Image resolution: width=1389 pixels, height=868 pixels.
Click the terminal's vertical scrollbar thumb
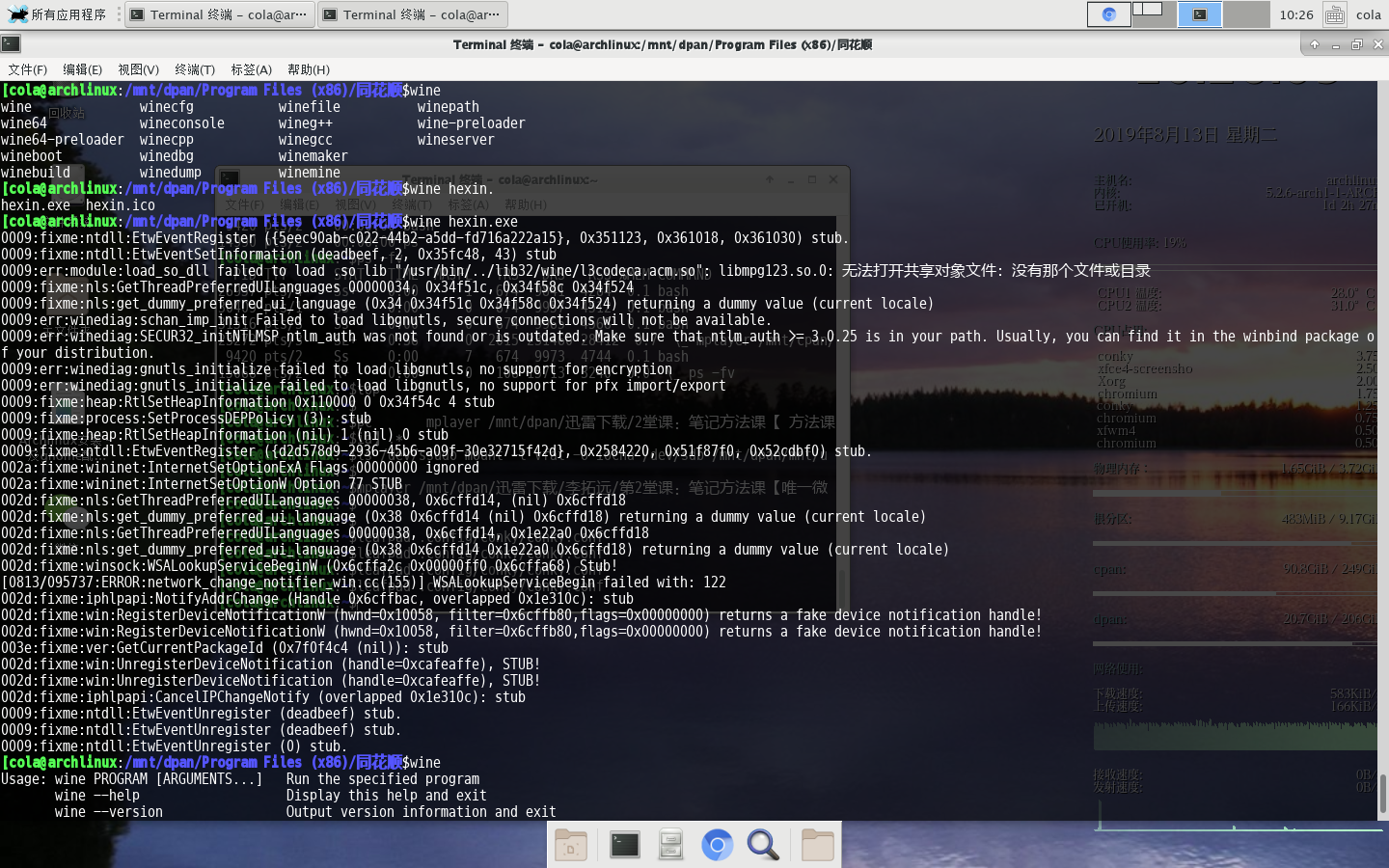pos(1382,794)
